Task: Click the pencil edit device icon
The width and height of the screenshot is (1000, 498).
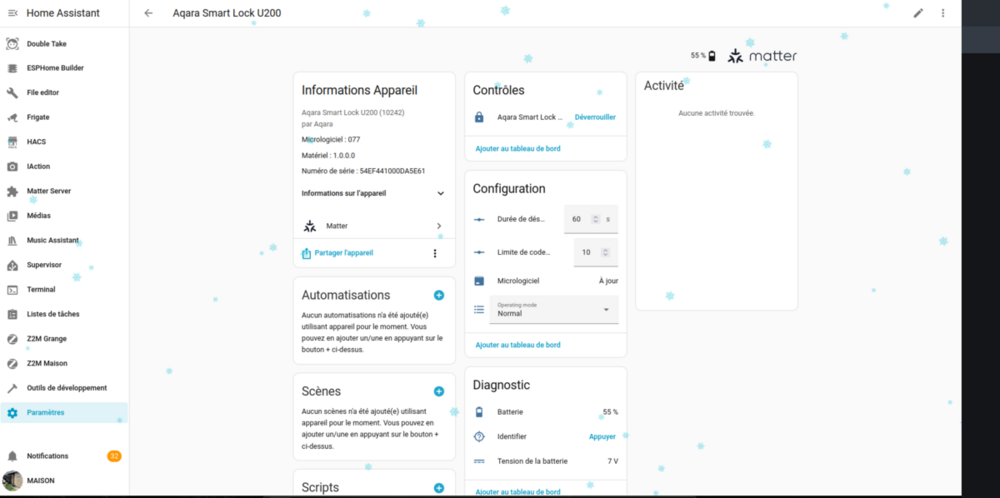Action: tap(918, 13)
